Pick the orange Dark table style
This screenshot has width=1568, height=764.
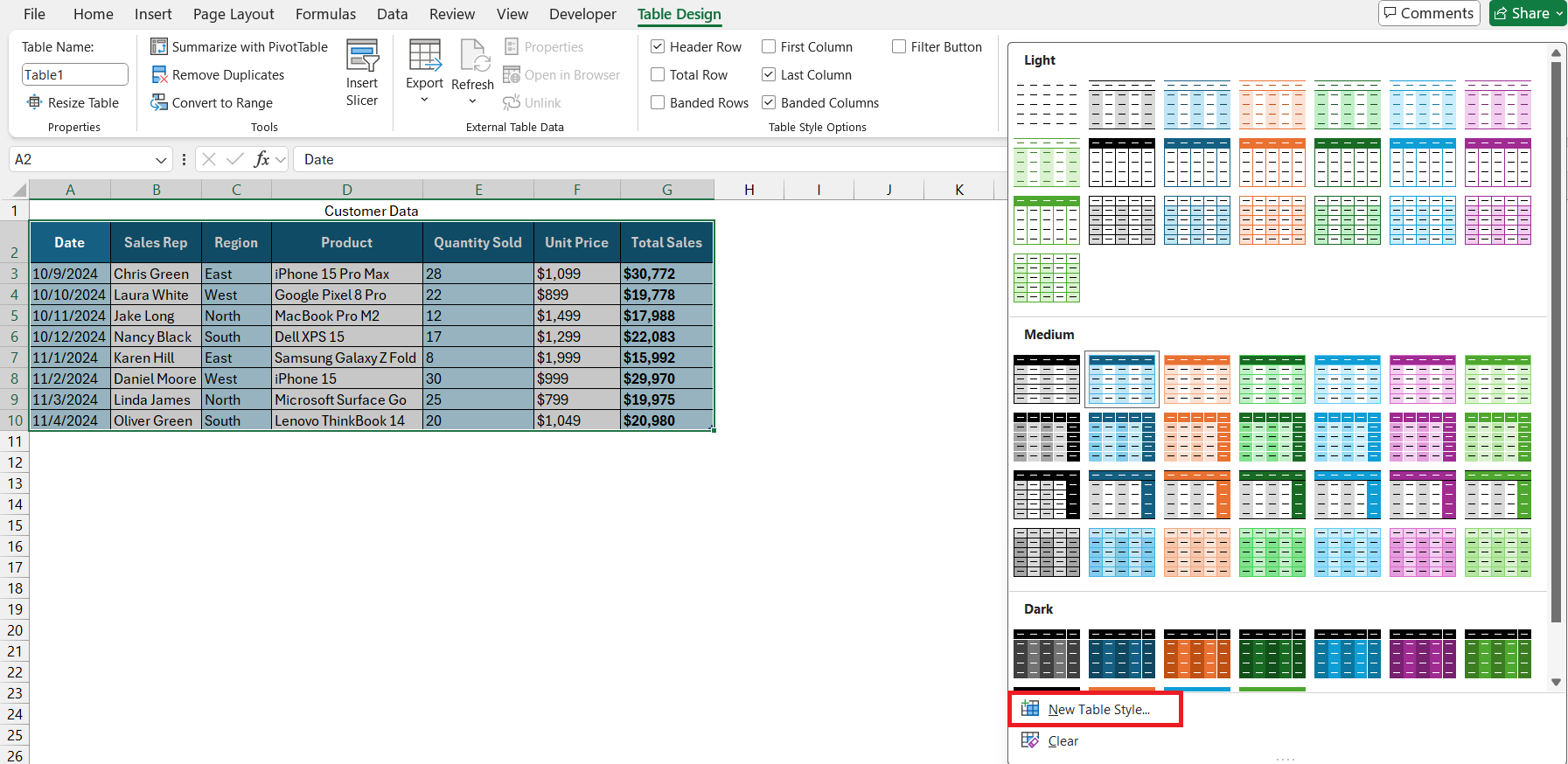coord(1197,654)
